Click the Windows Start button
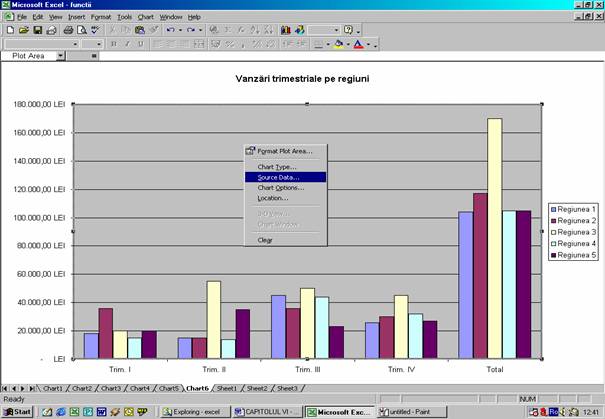The image size is (605, 419). [17, 411]
